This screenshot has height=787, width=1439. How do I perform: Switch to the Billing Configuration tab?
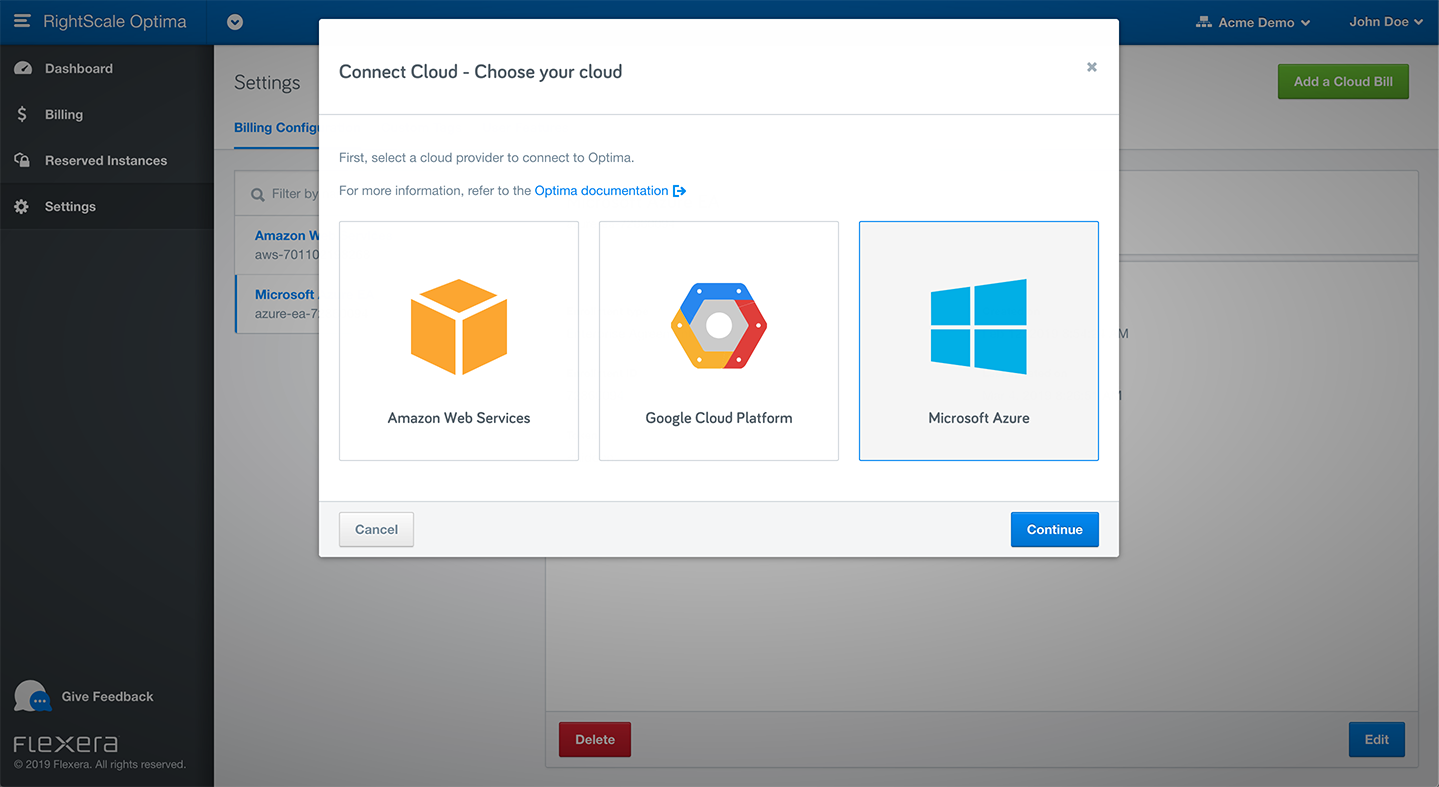pos(276,128)
